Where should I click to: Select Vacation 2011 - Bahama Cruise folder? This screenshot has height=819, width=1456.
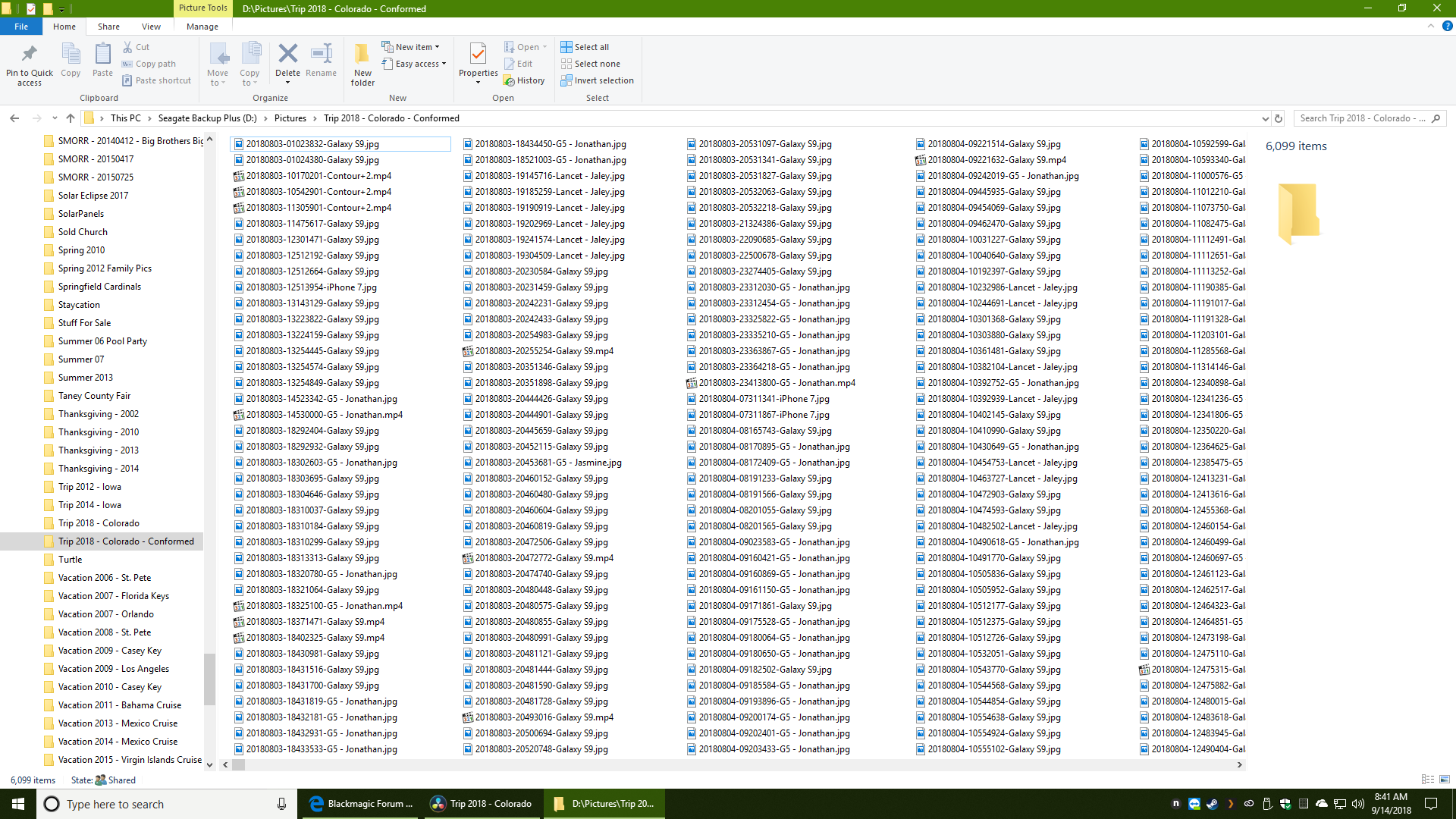[120, 705]
